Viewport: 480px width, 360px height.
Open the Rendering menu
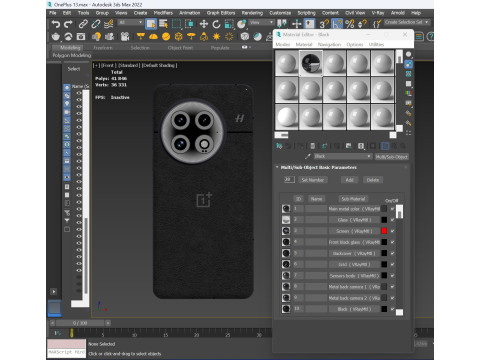click(x=252, y=13)
